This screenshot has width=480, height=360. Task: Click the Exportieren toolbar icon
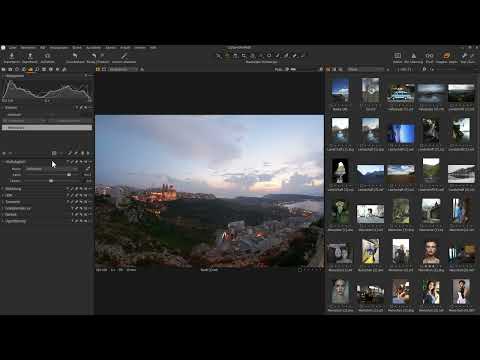[30, 56]
